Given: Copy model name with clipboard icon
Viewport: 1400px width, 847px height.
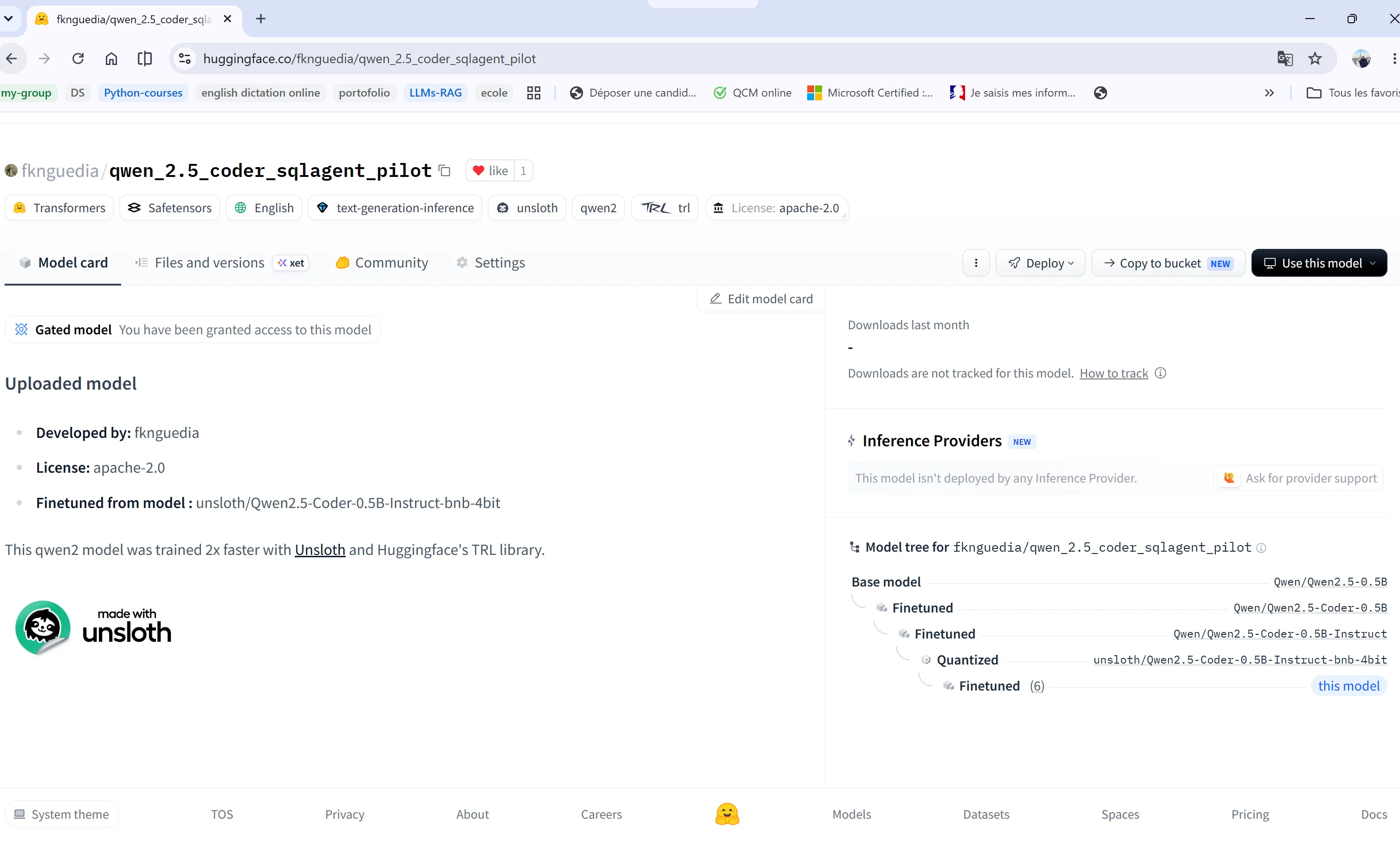Looking at the screenshot, I should (445, 170).
